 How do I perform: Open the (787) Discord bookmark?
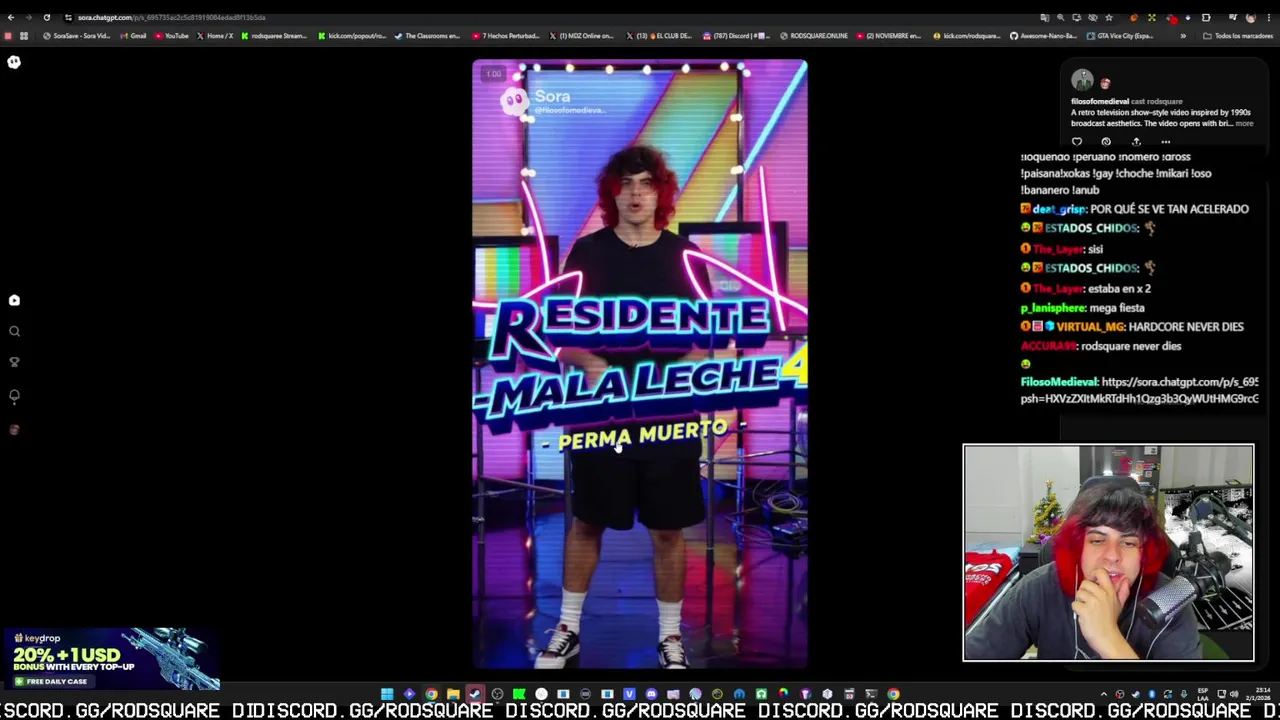736,36
